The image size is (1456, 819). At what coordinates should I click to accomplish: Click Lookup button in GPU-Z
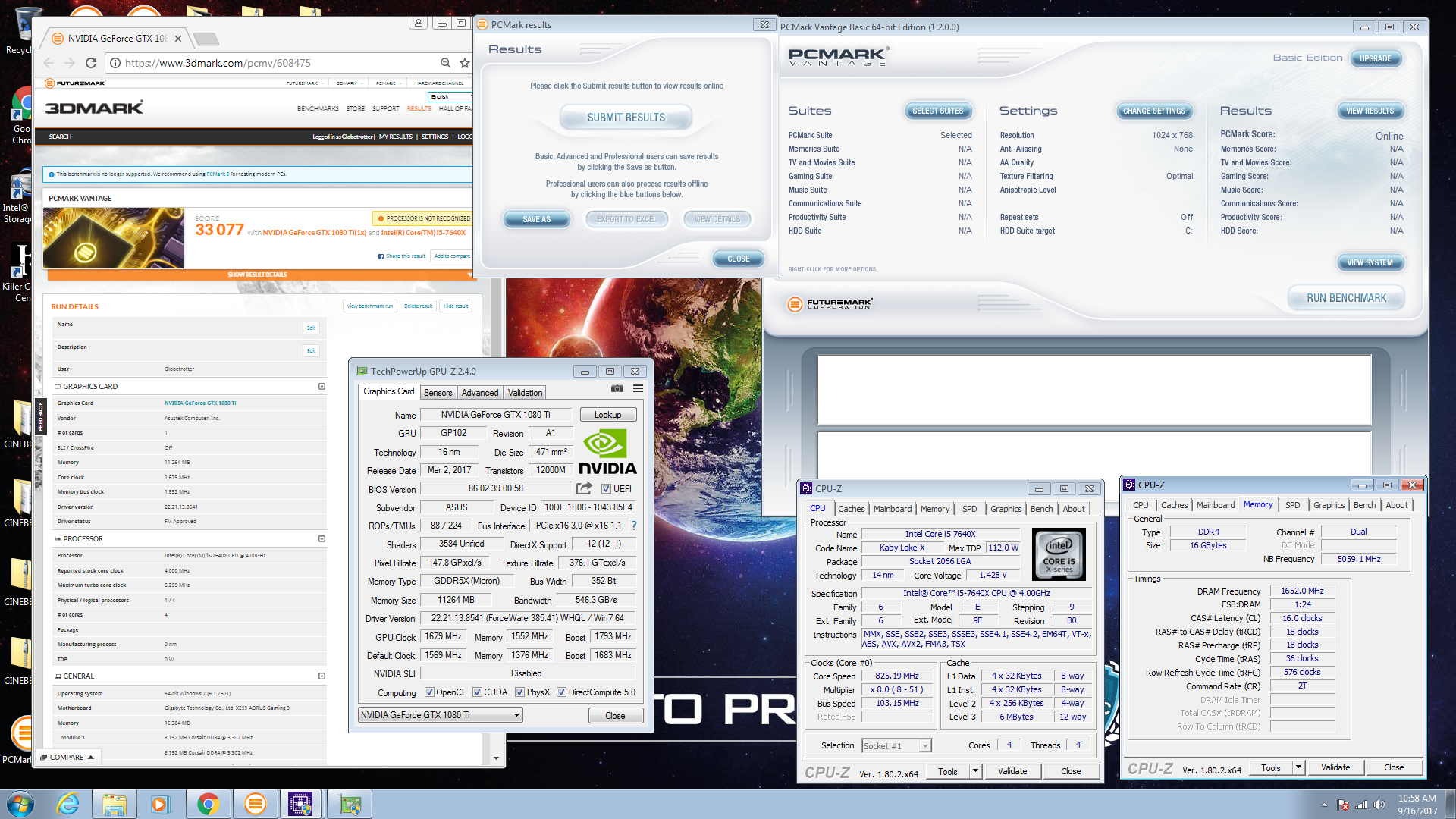(x=607, y=415)
